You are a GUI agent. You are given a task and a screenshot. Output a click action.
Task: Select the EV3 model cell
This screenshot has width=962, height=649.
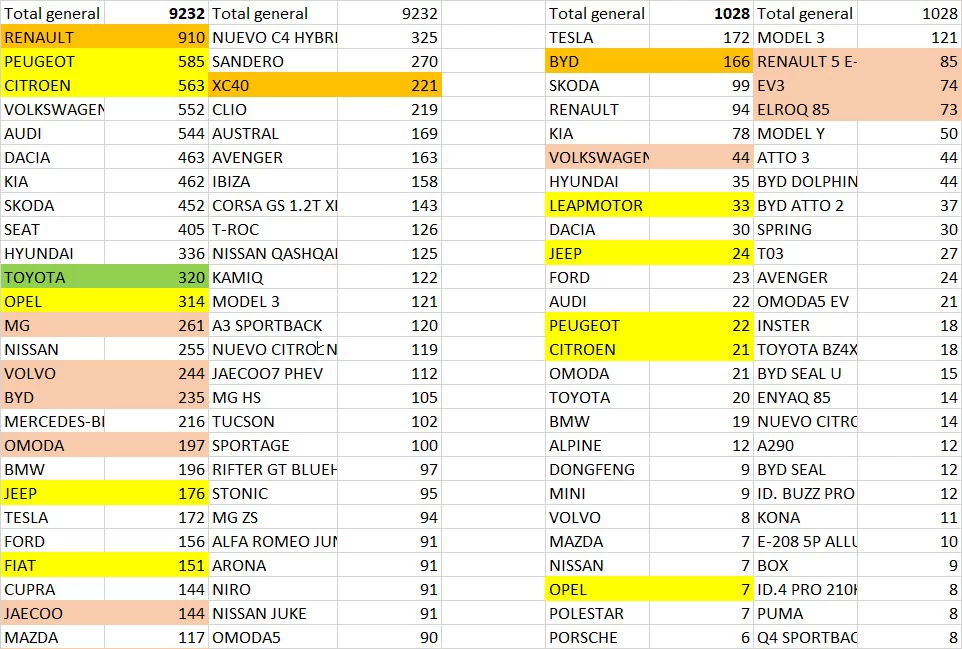pos(806,85)
